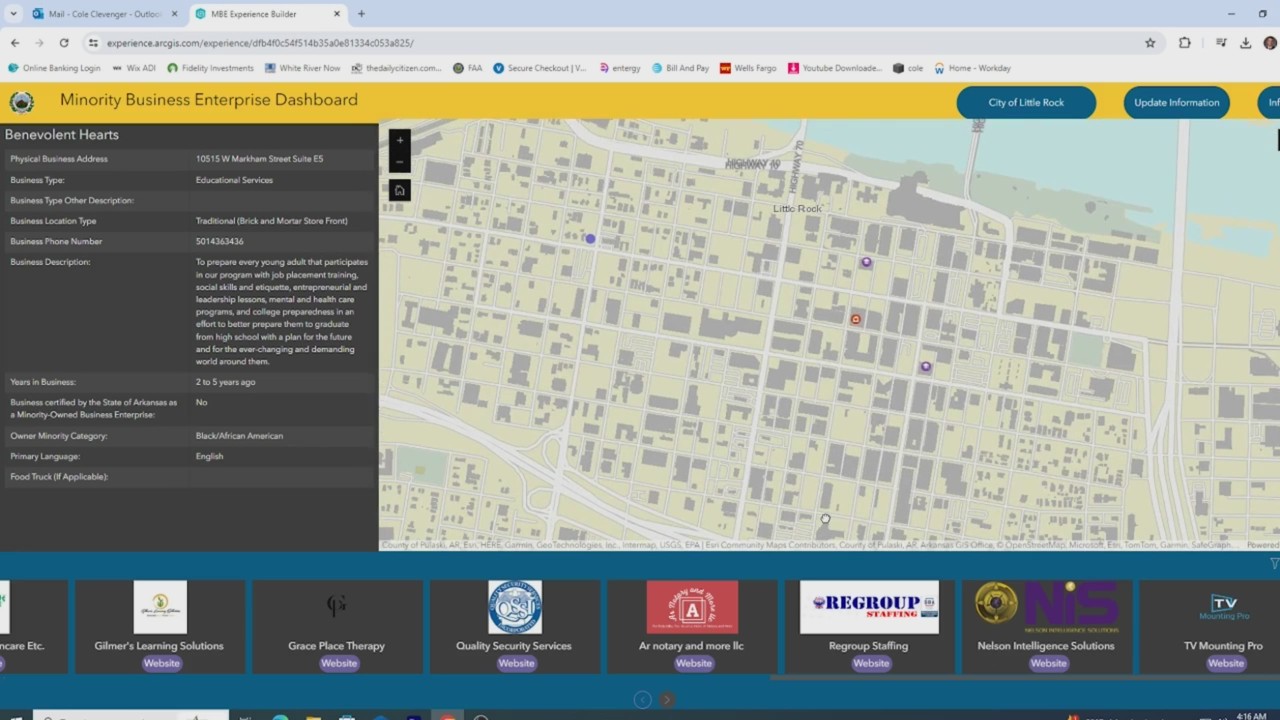This screenshot has height=720, width=1280.
Task: Zoom in on the map with plus icon
Action: pos(399,140)
